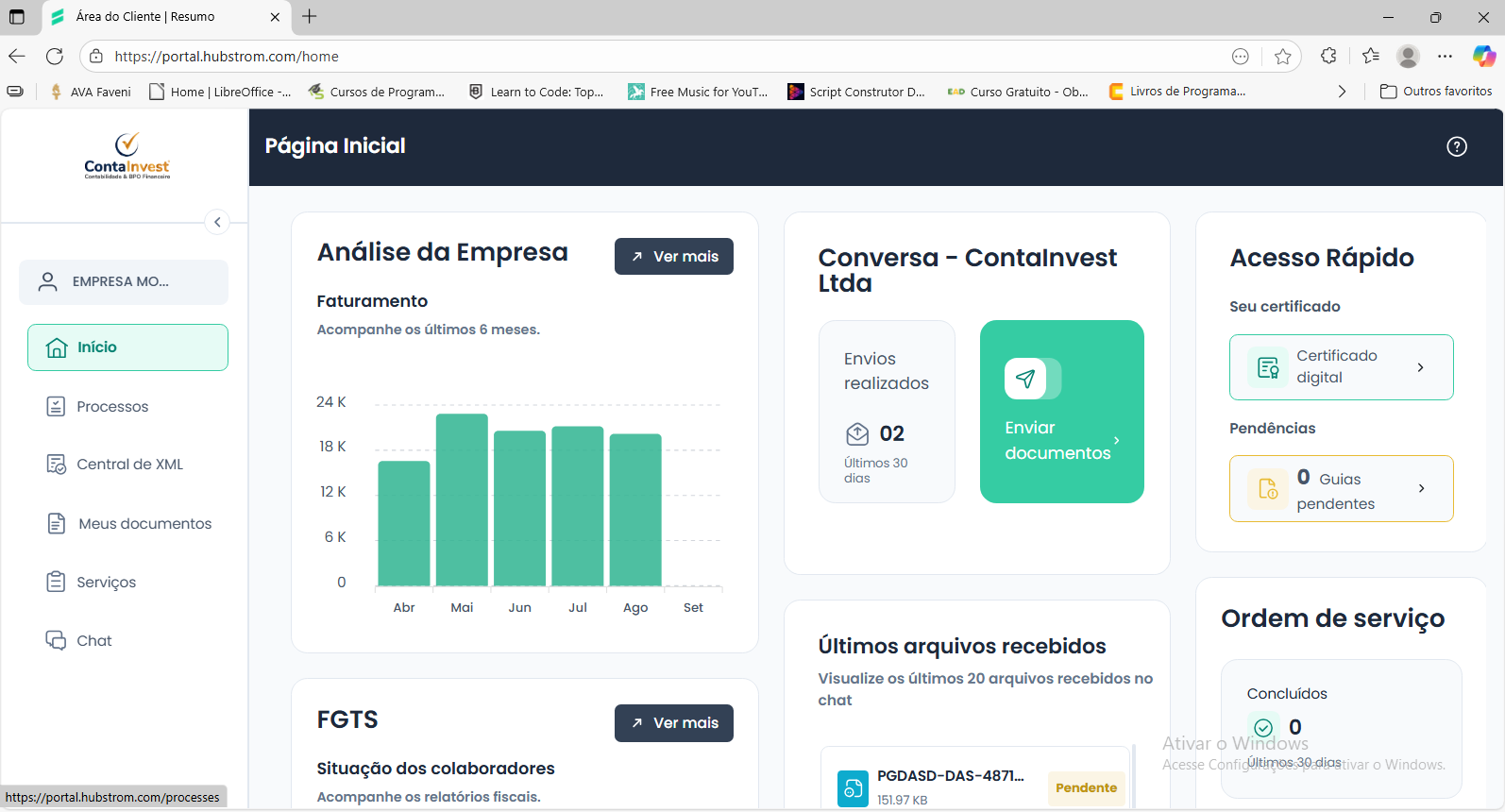The image size is (1505, 812).
Task: Click the browser back arrow
Action: tap(17, 57)
